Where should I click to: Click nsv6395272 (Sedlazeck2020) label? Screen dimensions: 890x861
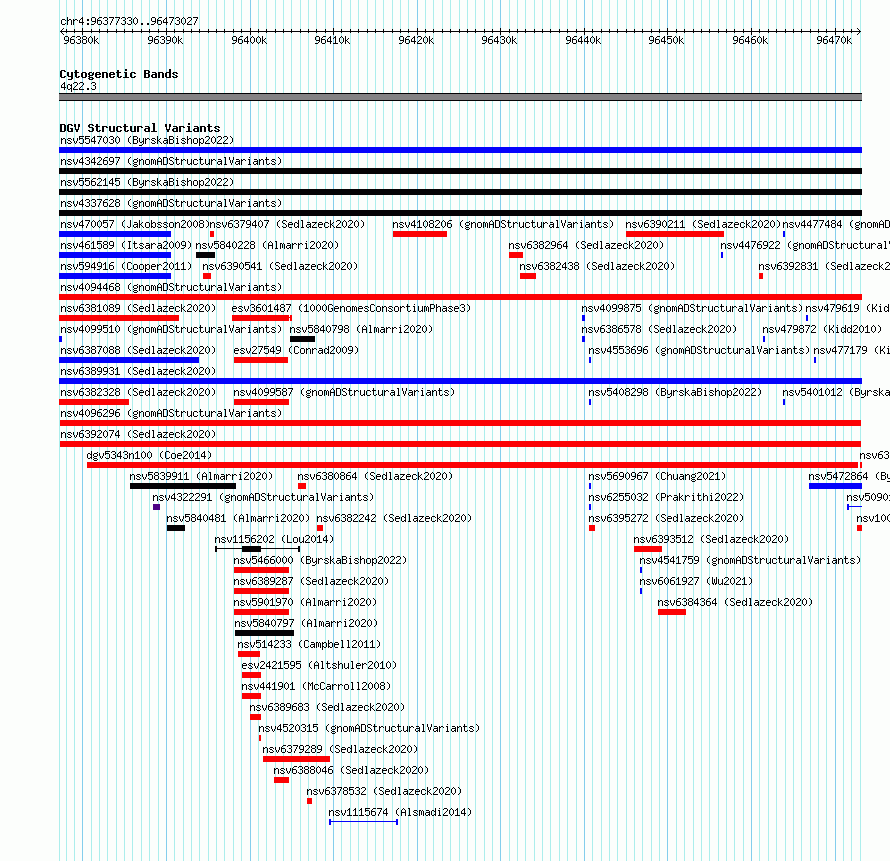tap(666, 518)
